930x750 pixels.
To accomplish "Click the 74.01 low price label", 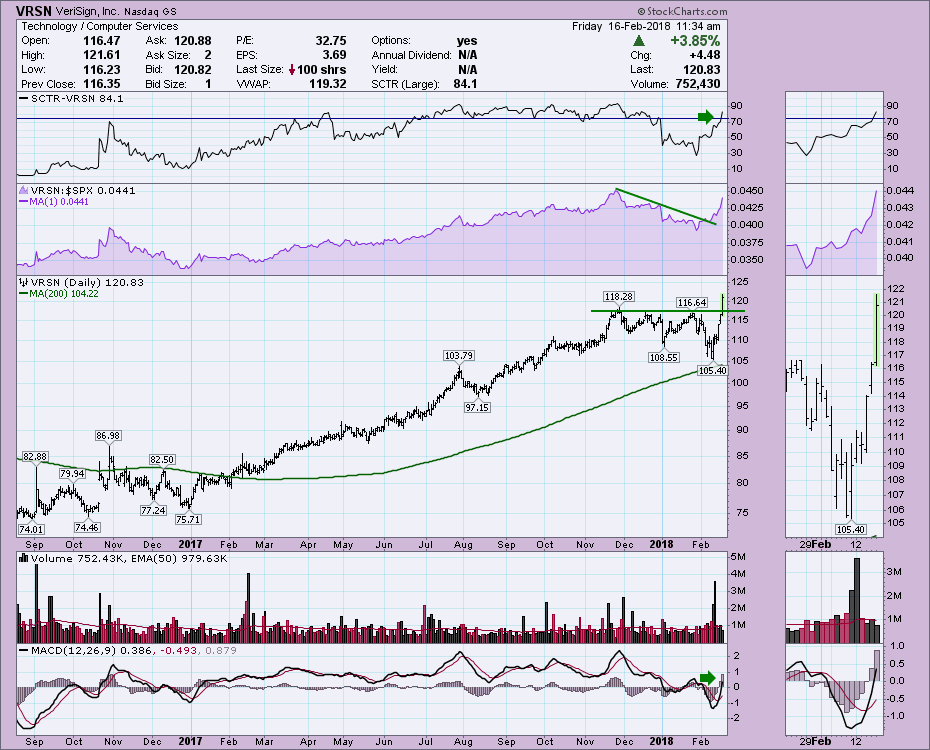I will pyautogui.click(x=31, y=529).
